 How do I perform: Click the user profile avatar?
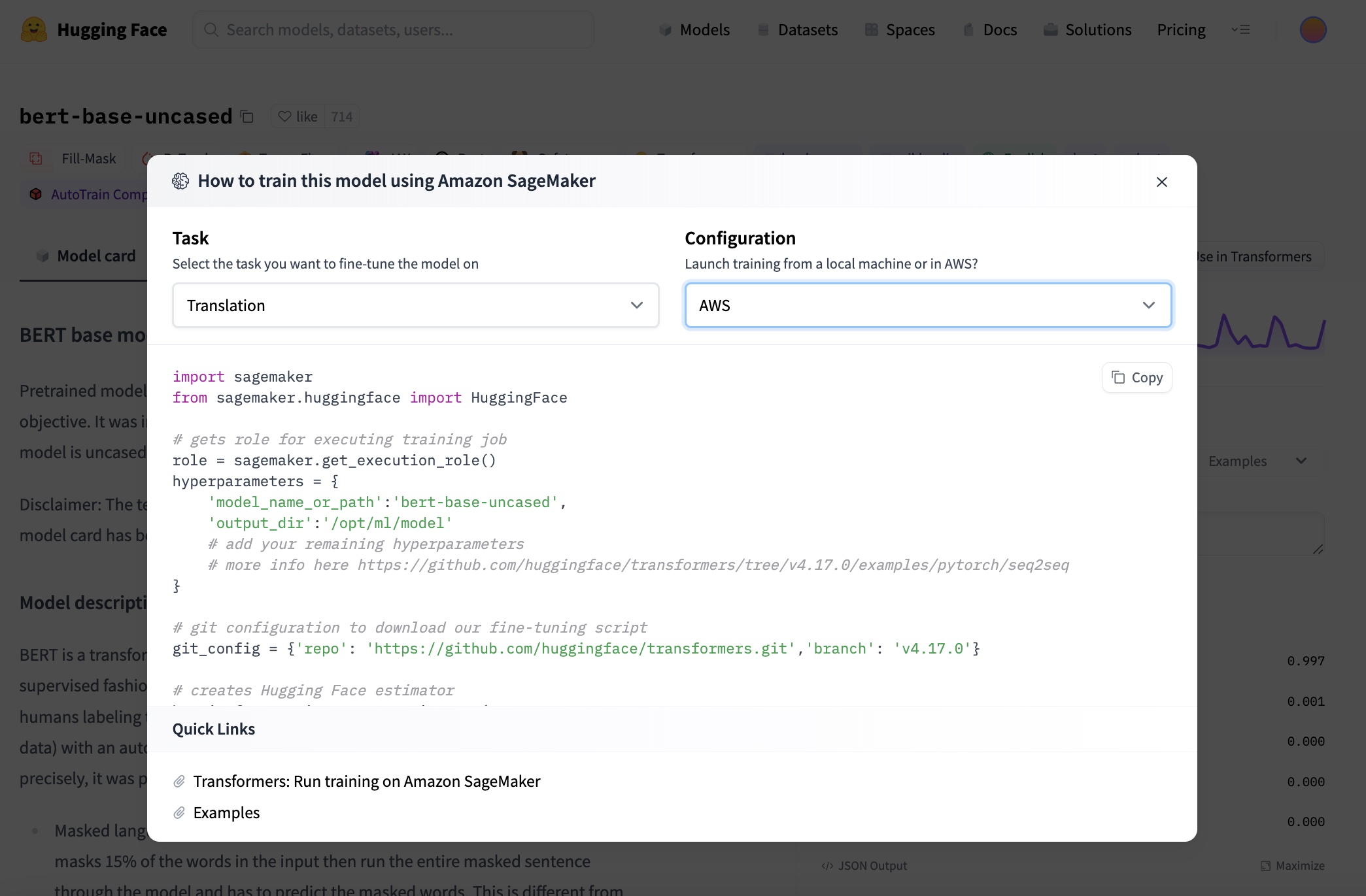[1312, 30]
